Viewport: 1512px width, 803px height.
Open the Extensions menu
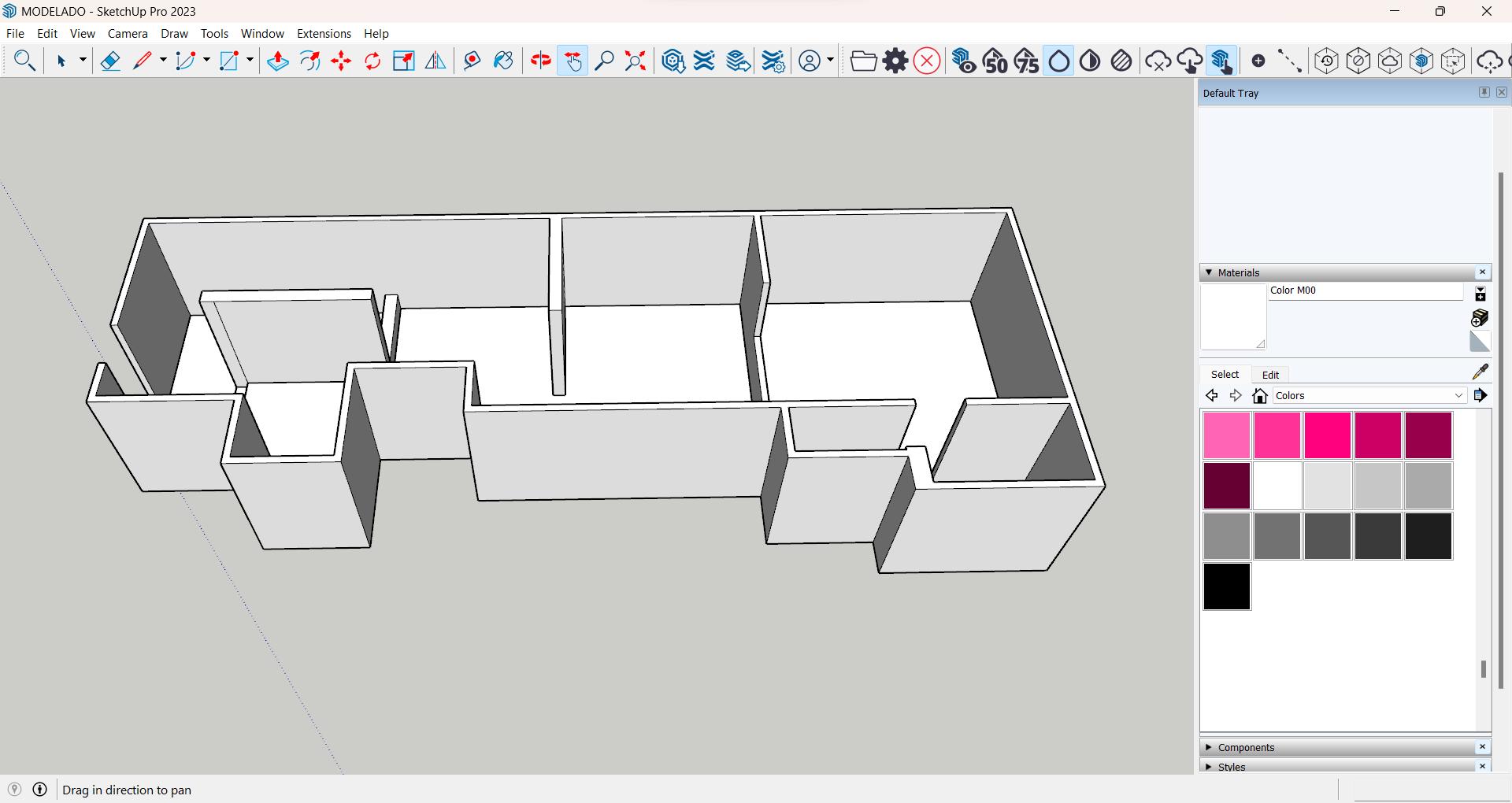(324, 34)
